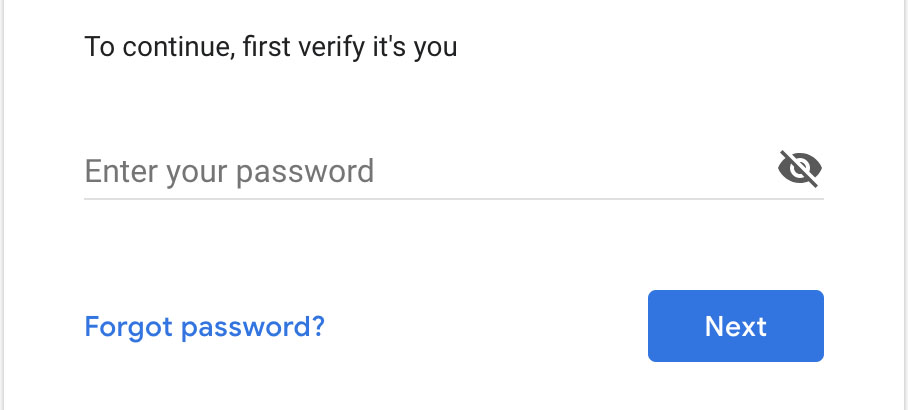Click the Enter your password placeholder text
This screenshot has width=908, height=410.
point(229,171)
